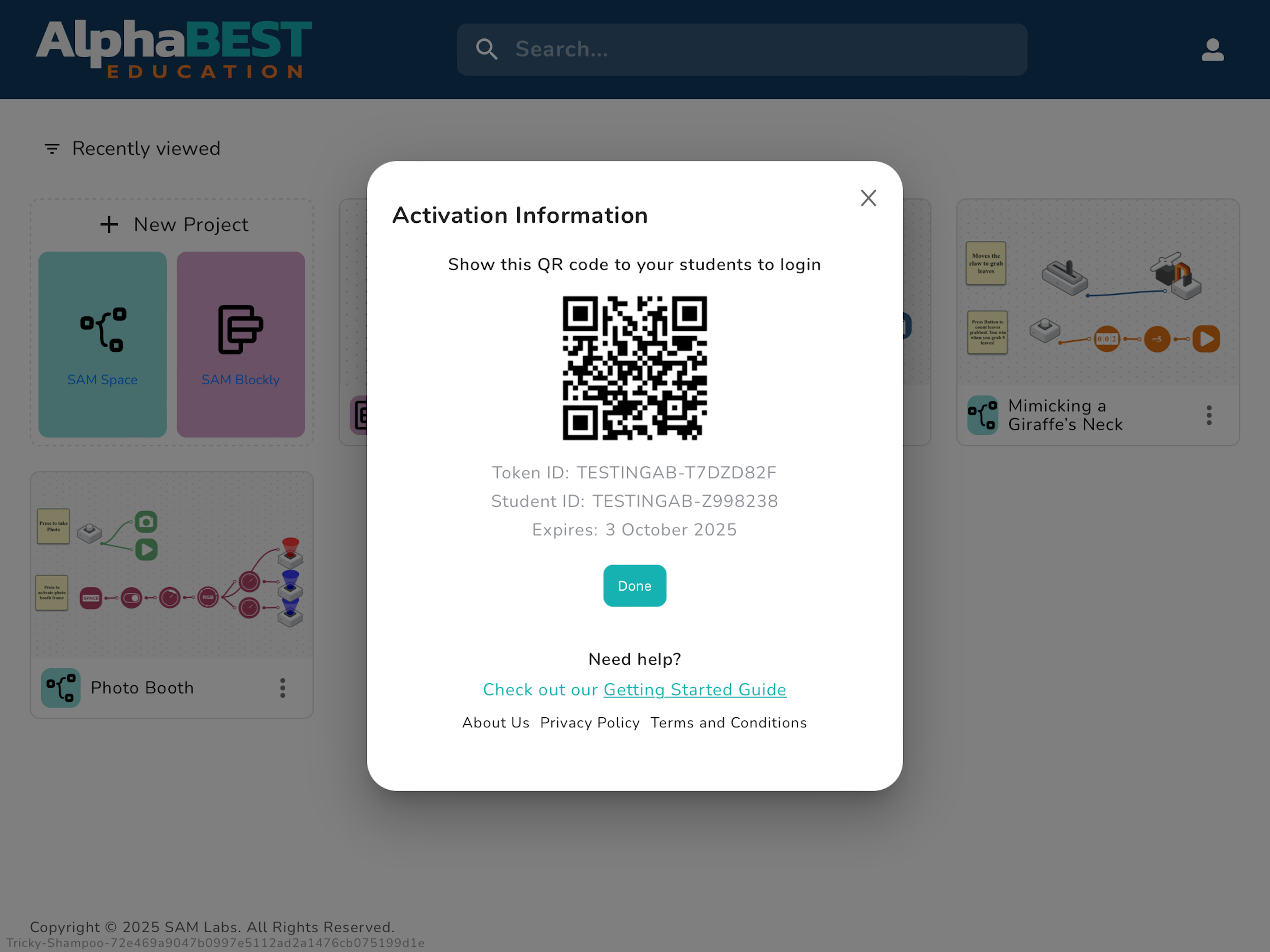Create a SAM Space project
Image resolution: width=1270 pixels, height=952 pixels.
(x=103, y=344)
